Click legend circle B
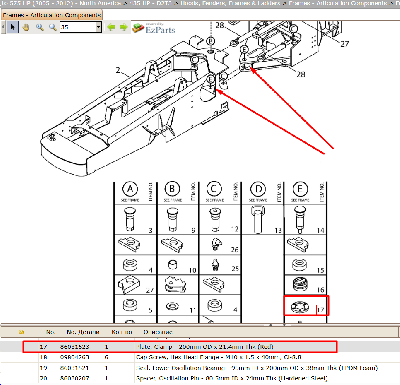The image size is (400, 385). click(172, 189)
